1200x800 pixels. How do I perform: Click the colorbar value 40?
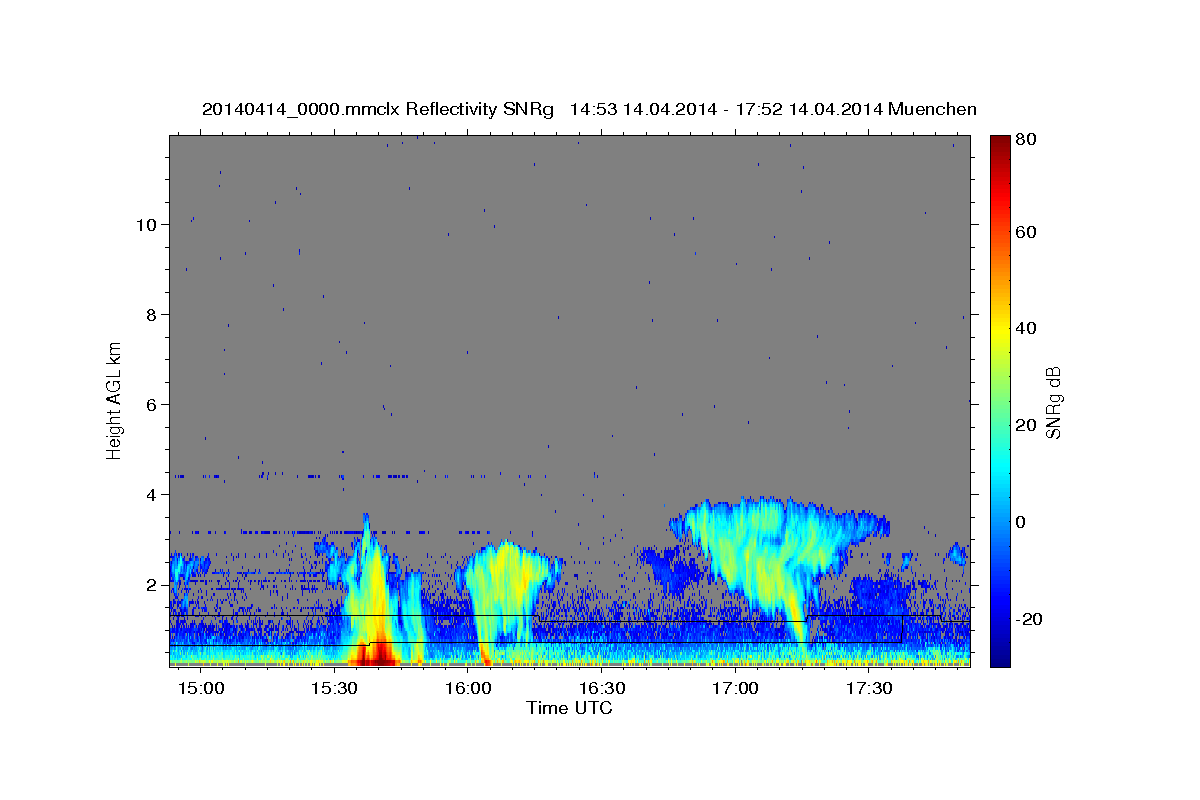point(1025,328)
